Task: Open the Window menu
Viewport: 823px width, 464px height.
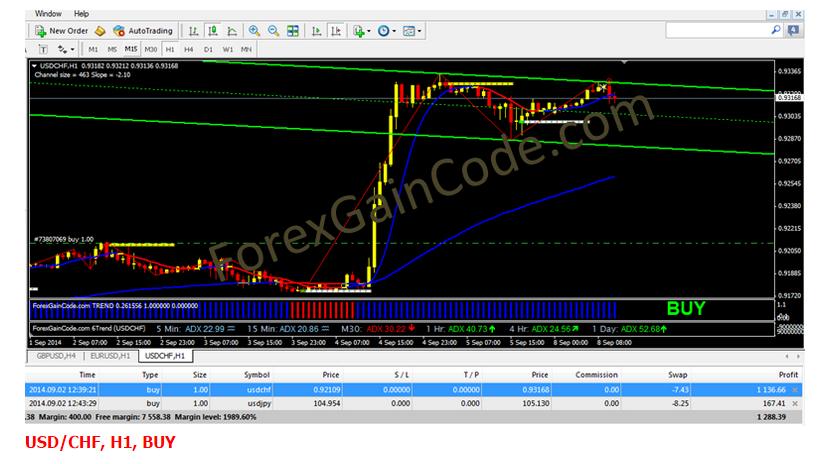Action: [48, 14]
